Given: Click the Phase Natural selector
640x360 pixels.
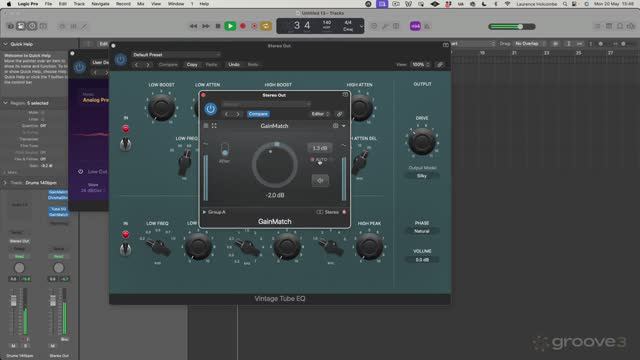Looking at the screenshot, I should click(x=422, y=231).
